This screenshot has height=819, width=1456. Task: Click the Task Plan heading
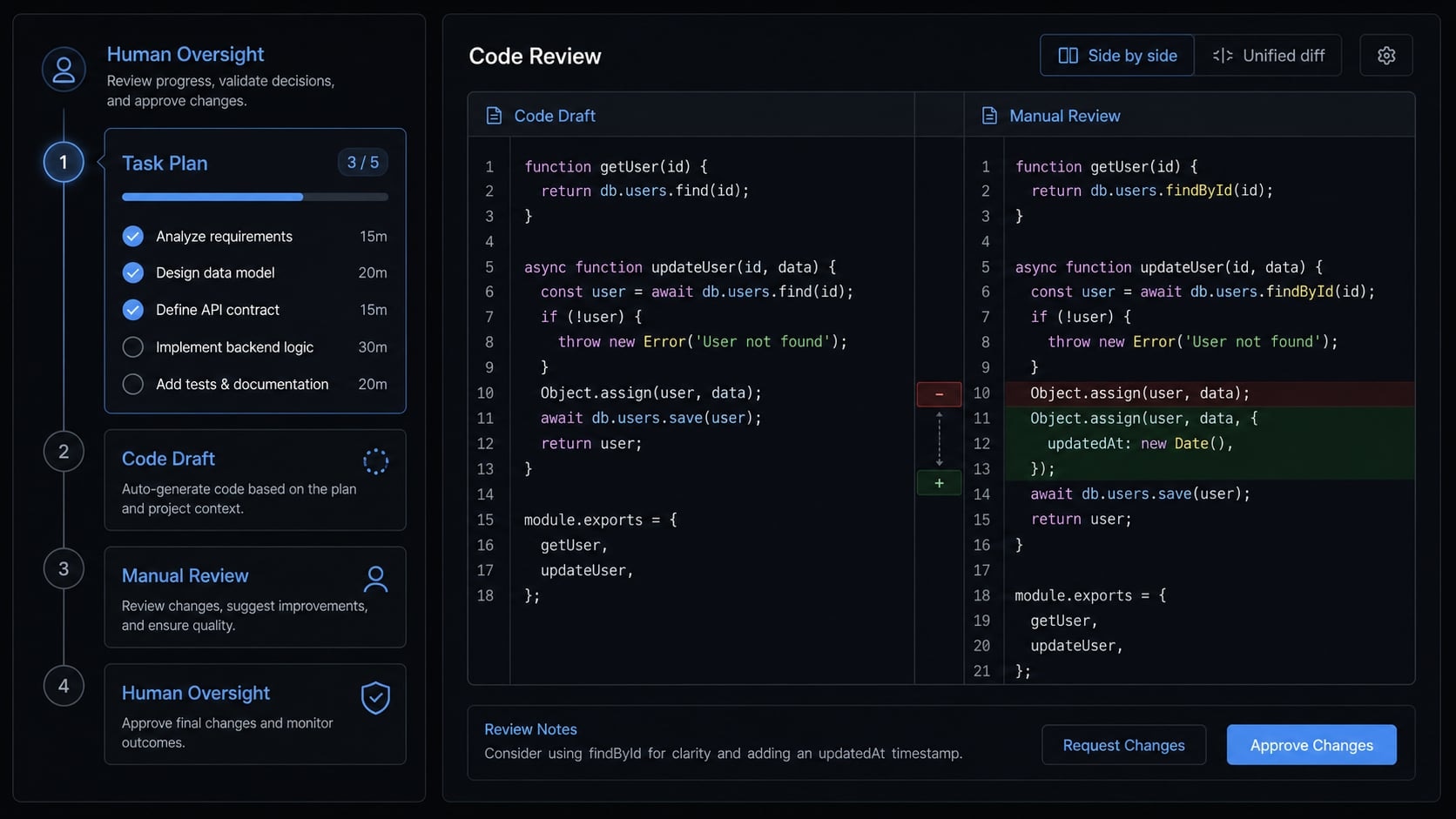coord(165,163)
